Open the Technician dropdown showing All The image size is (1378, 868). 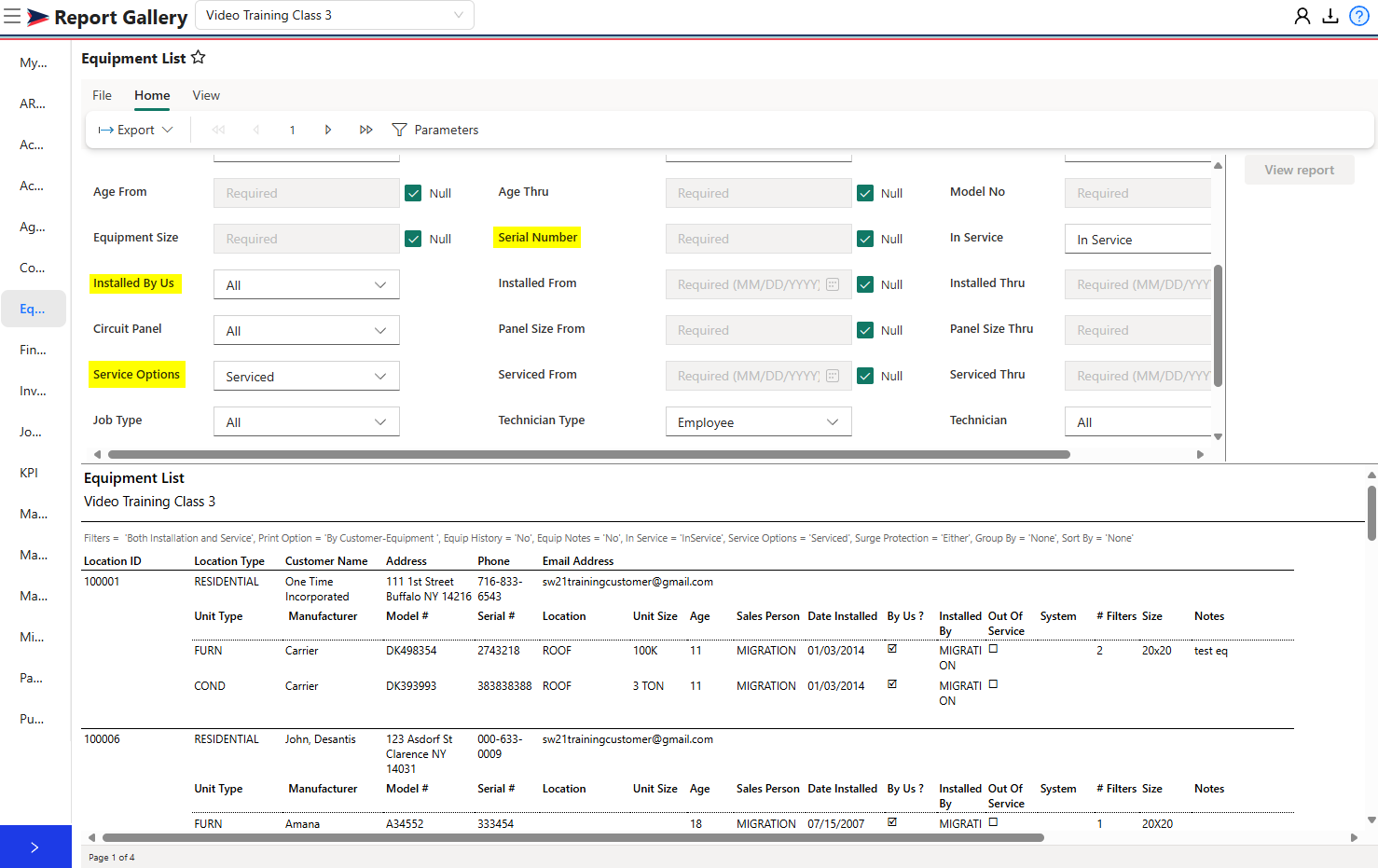point(1137,421)
